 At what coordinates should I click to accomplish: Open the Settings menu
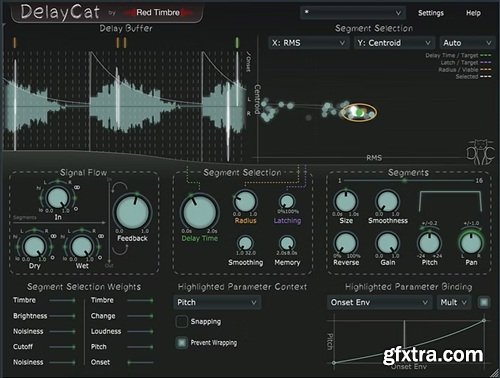tap(431, 13)
